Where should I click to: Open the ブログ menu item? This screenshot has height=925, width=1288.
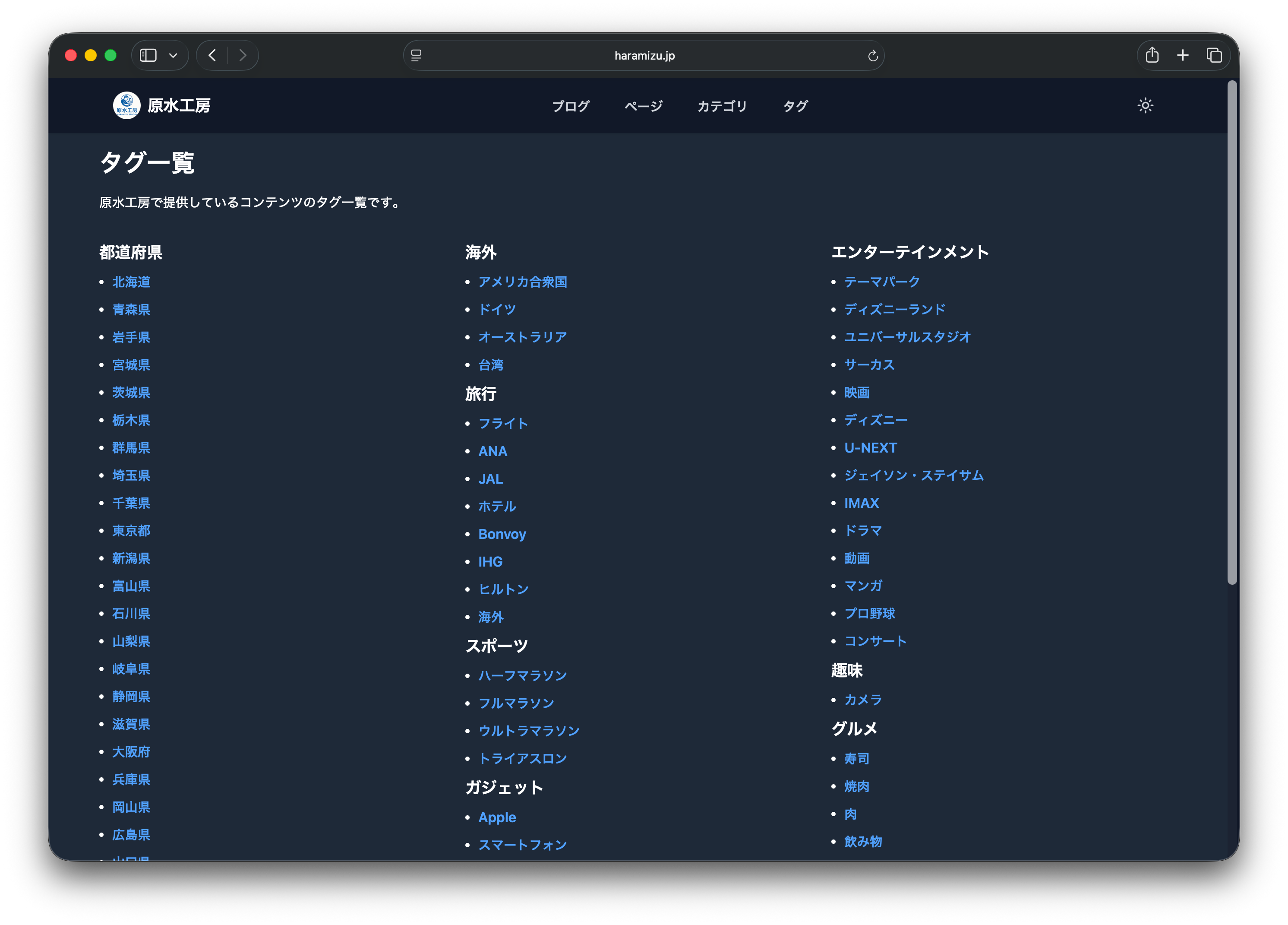click(571, 106)
